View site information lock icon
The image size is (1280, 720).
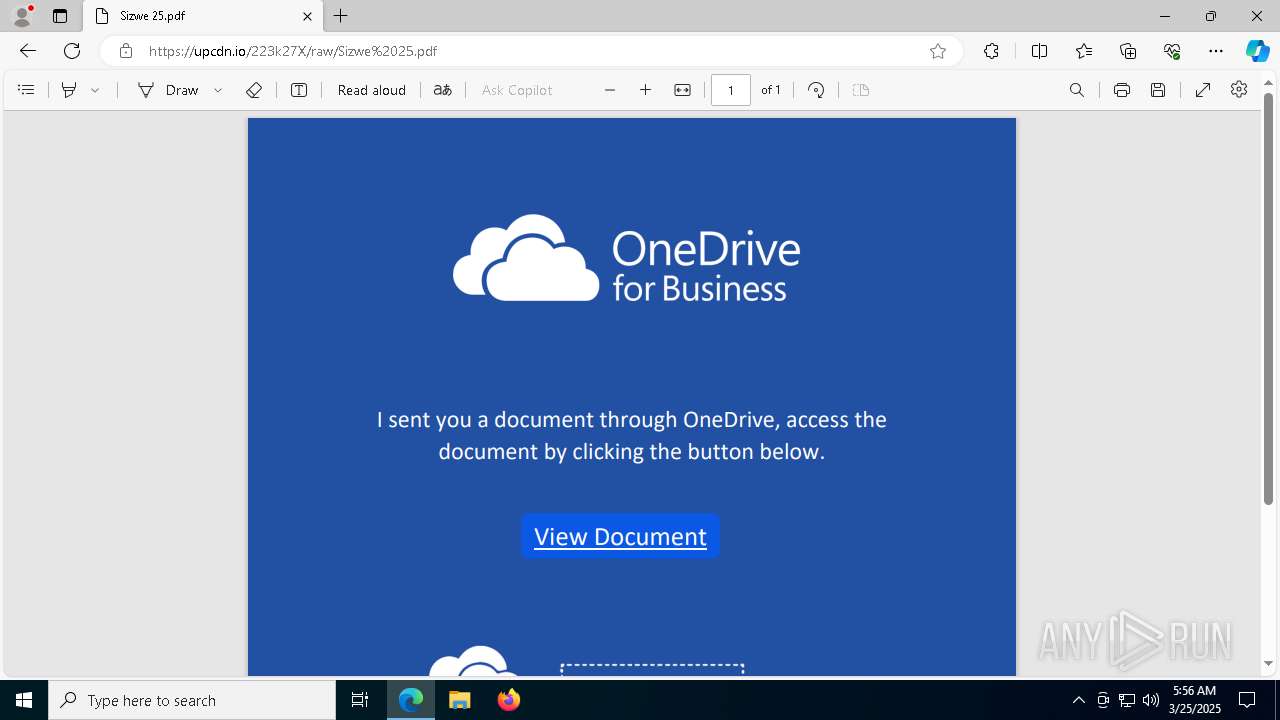[126, 51]
